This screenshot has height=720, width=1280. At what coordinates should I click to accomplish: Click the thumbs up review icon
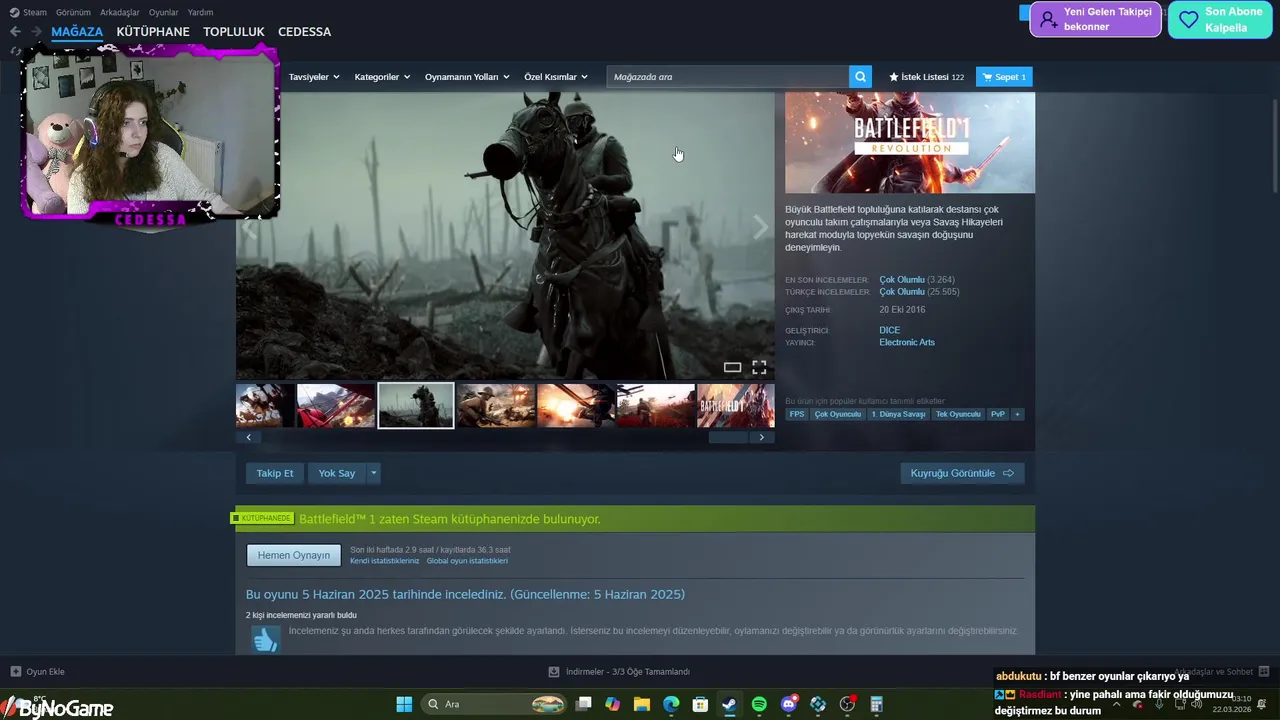click(x=265, y=639)
